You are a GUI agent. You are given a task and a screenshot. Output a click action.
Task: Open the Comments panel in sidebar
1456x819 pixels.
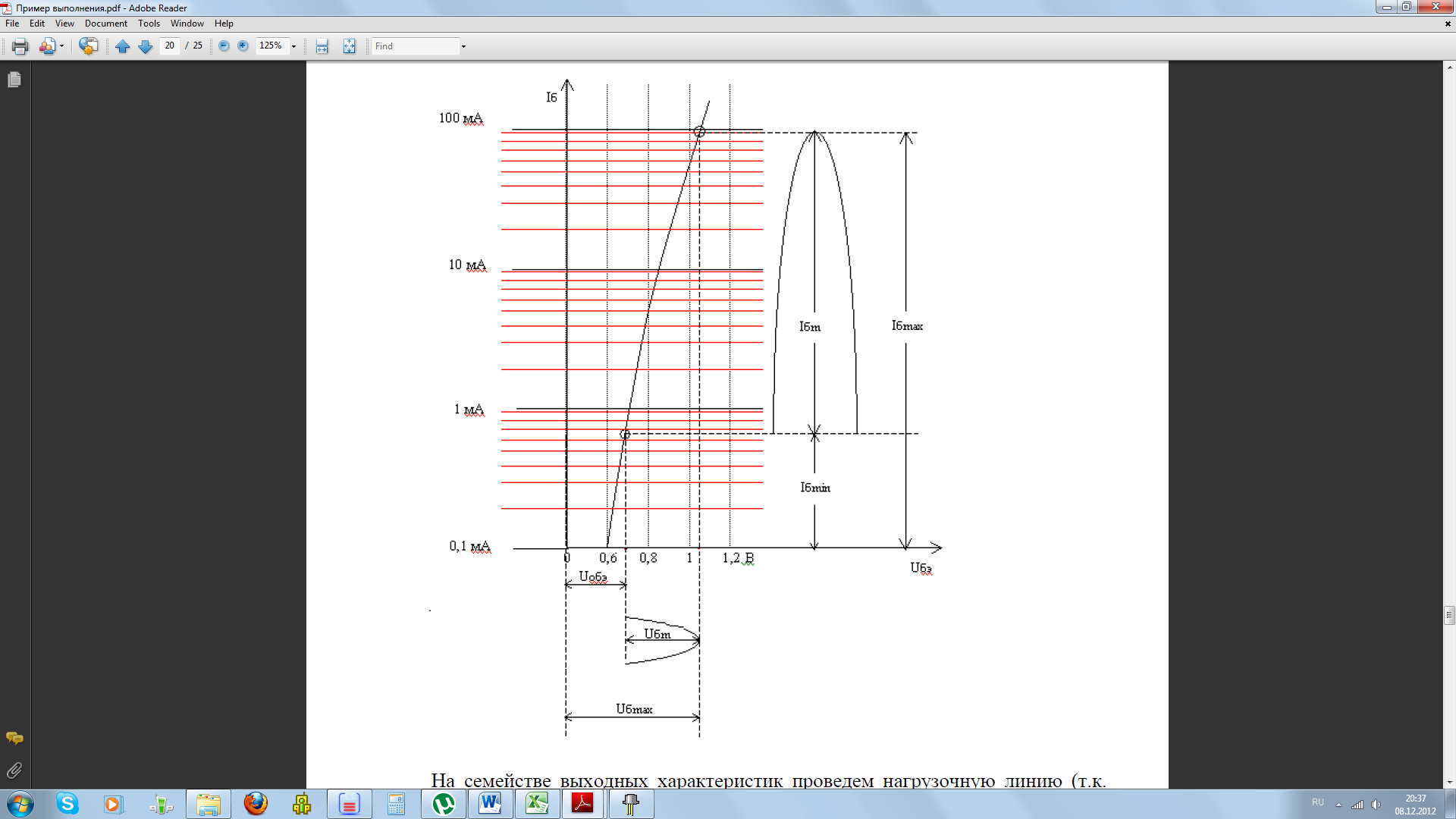point(14,738)
